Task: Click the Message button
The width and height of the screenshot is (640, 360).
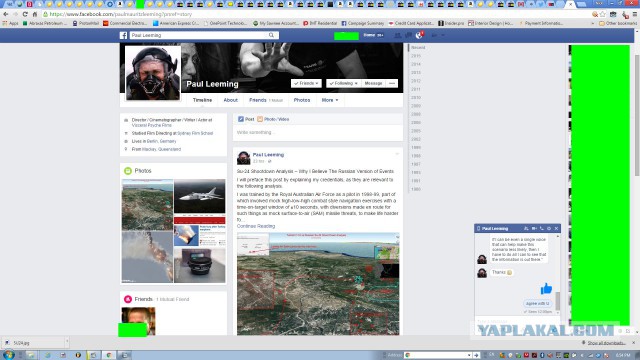Action: tap(373, 83)
